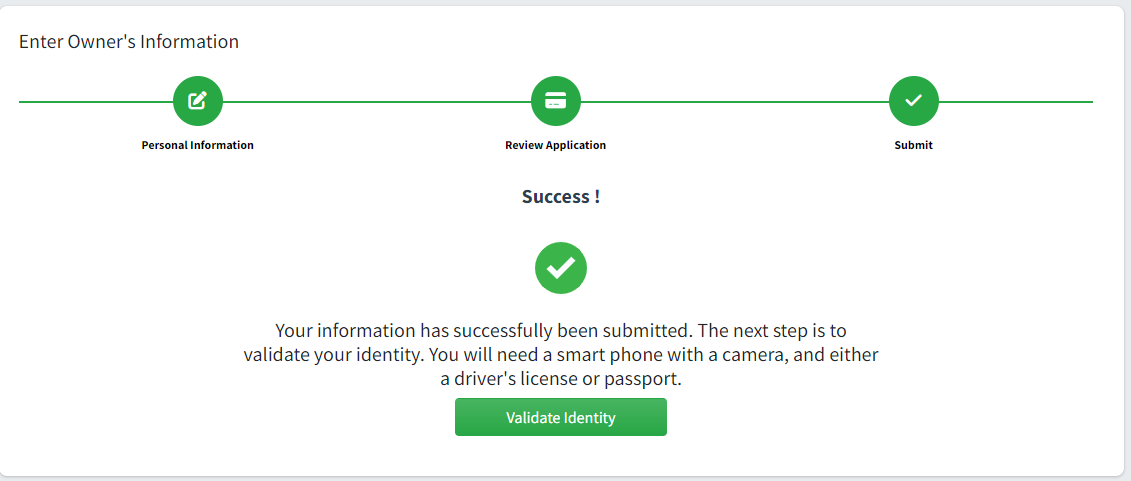Click the Submit checkmark step icon
1131x481 pixels.
click(913, 101)
